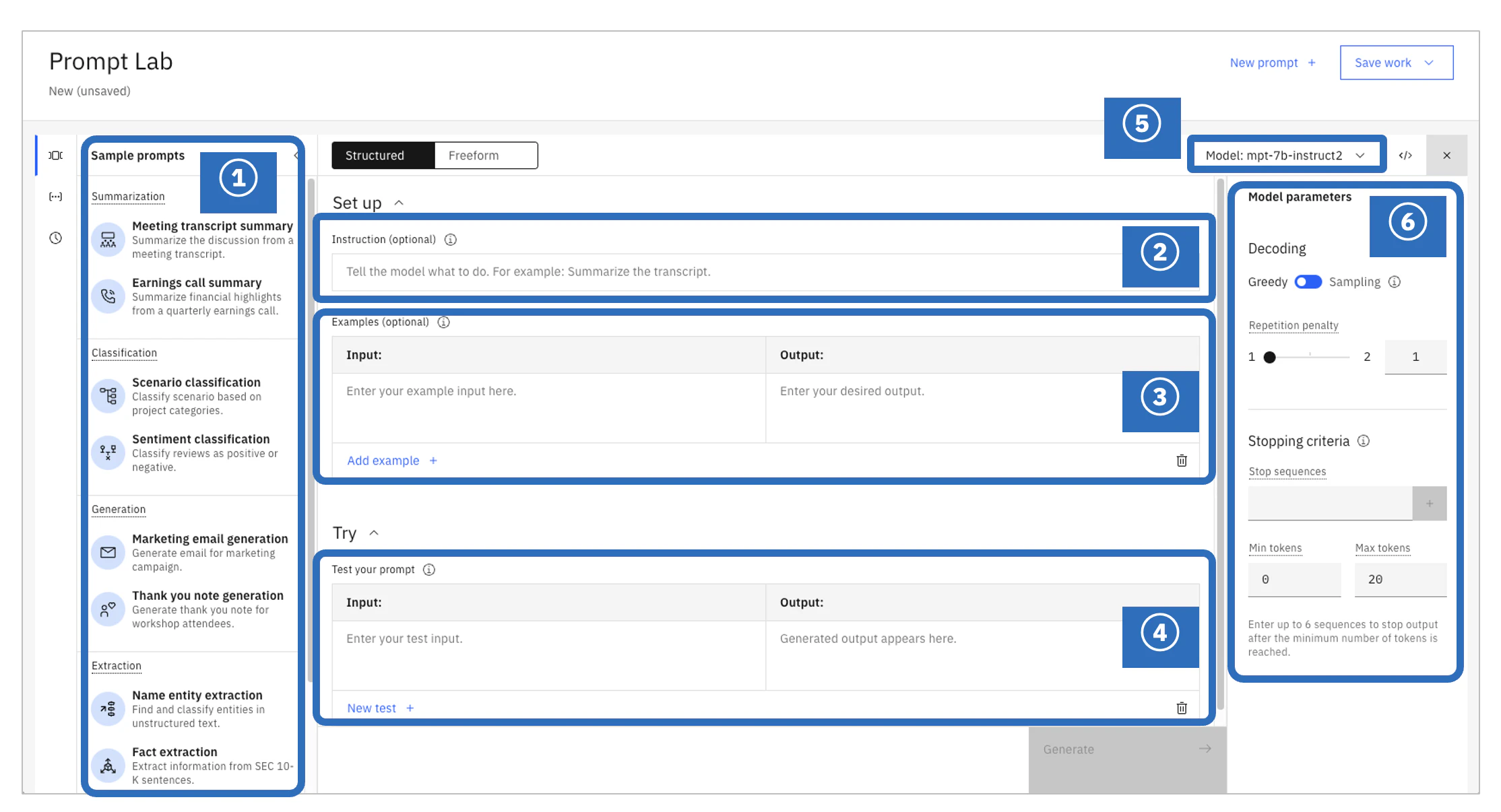The image size is (1501, 812).
Task: Collapse the Sample prompts panel
Action: 297,156
